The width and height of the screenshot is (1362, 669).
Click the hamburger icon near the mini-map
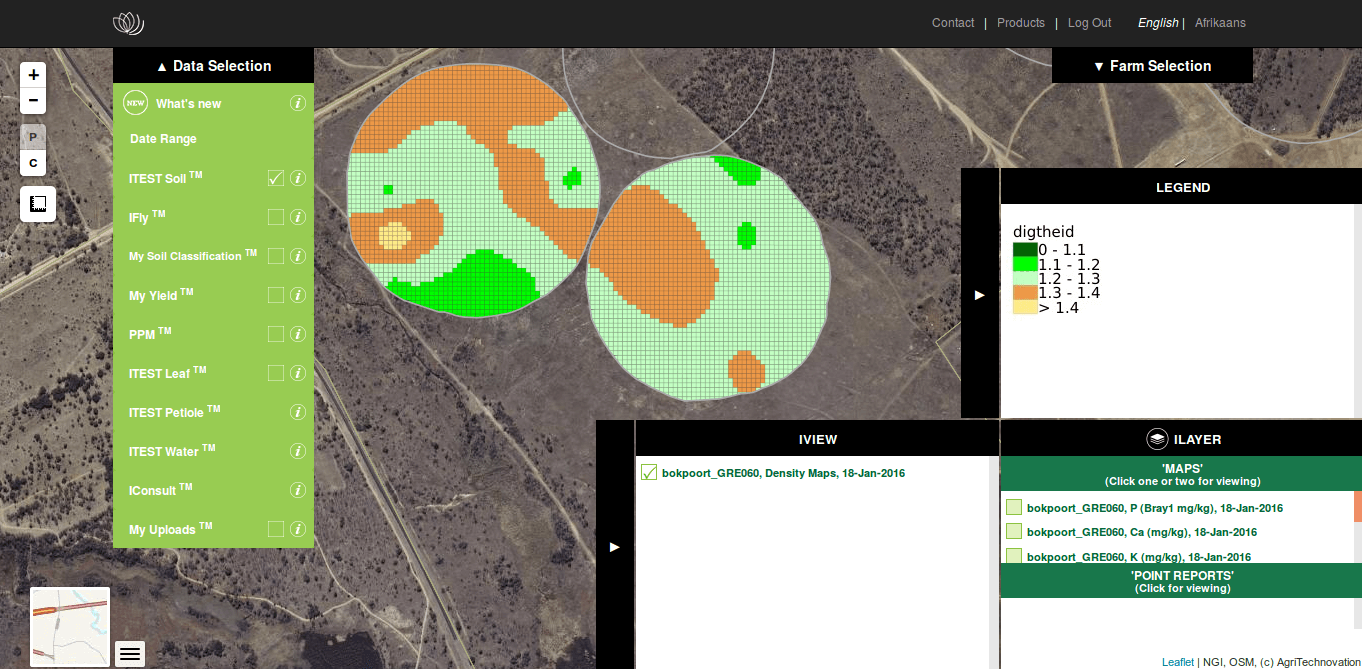coord(129,653)
